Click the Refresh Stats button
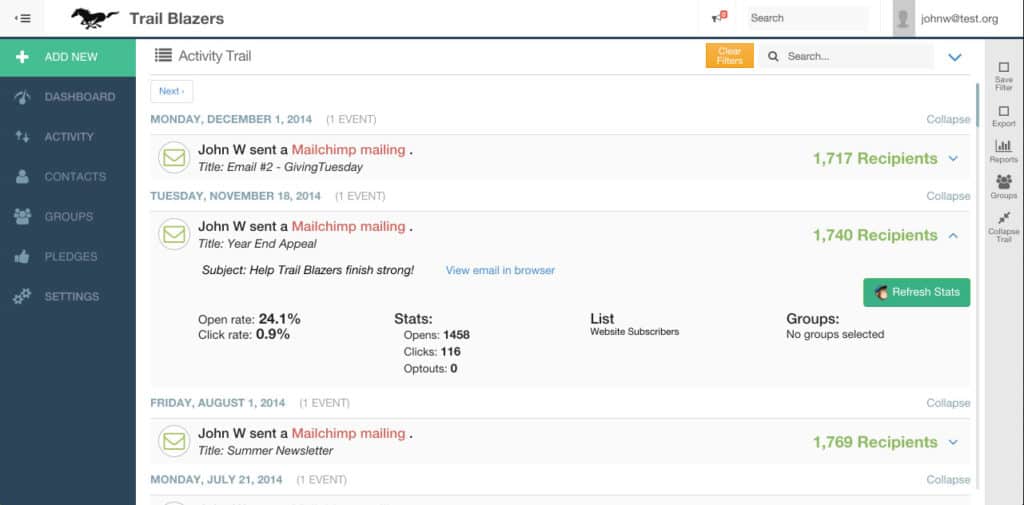The height and width of the screenshot is (505, 1024). tap(916, 292)
